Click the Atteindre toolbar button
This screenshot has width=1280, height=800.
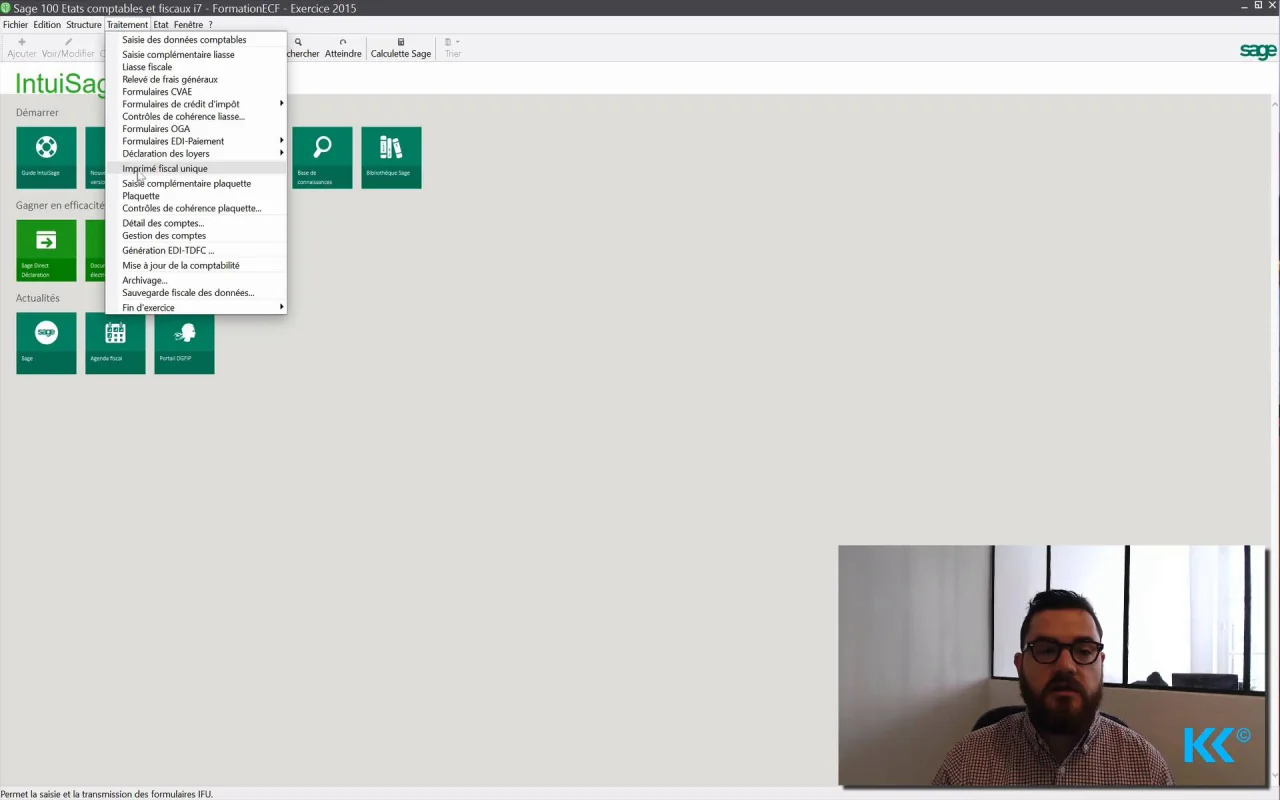coord(343,48)
